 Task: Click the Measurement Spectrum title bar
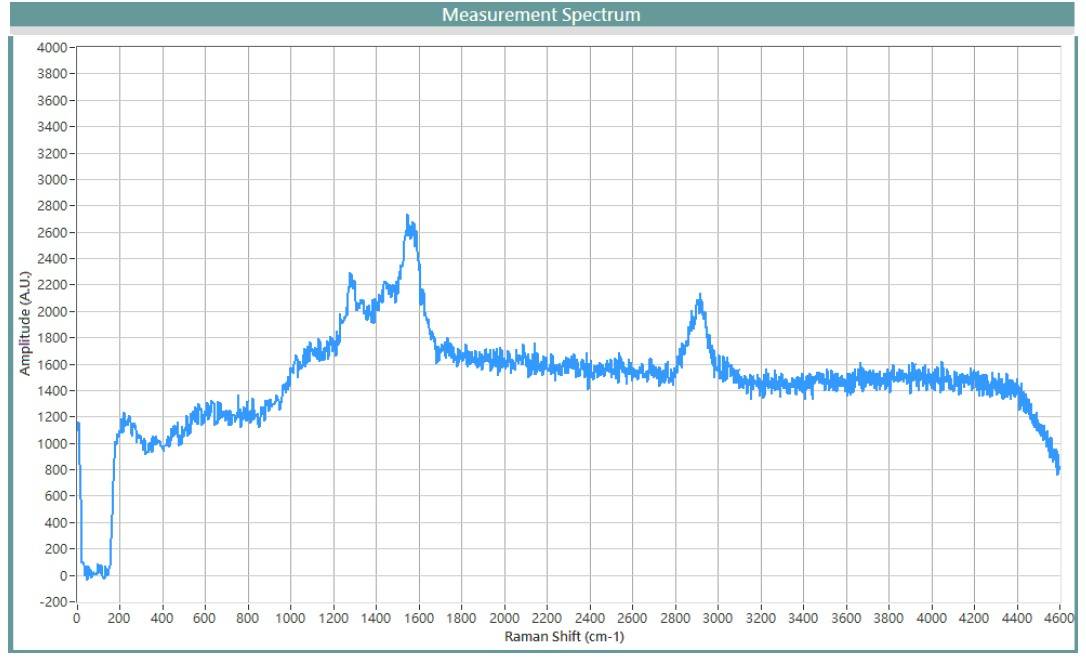[x=541, y=15]
